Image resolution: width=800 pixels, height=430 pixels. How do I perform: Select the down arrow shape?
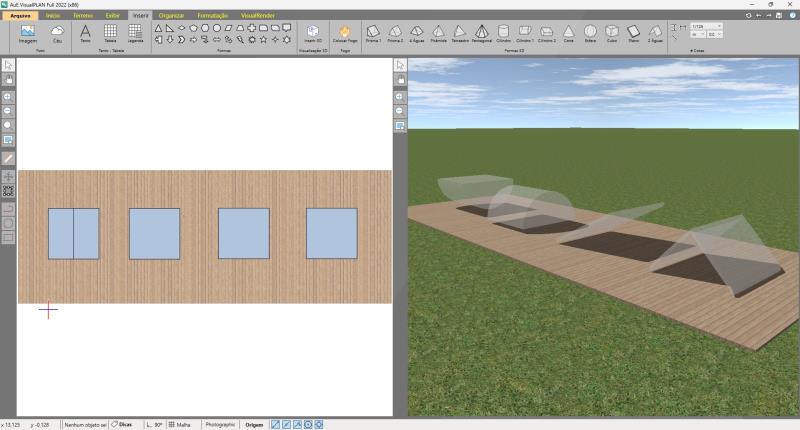[169, 39]
